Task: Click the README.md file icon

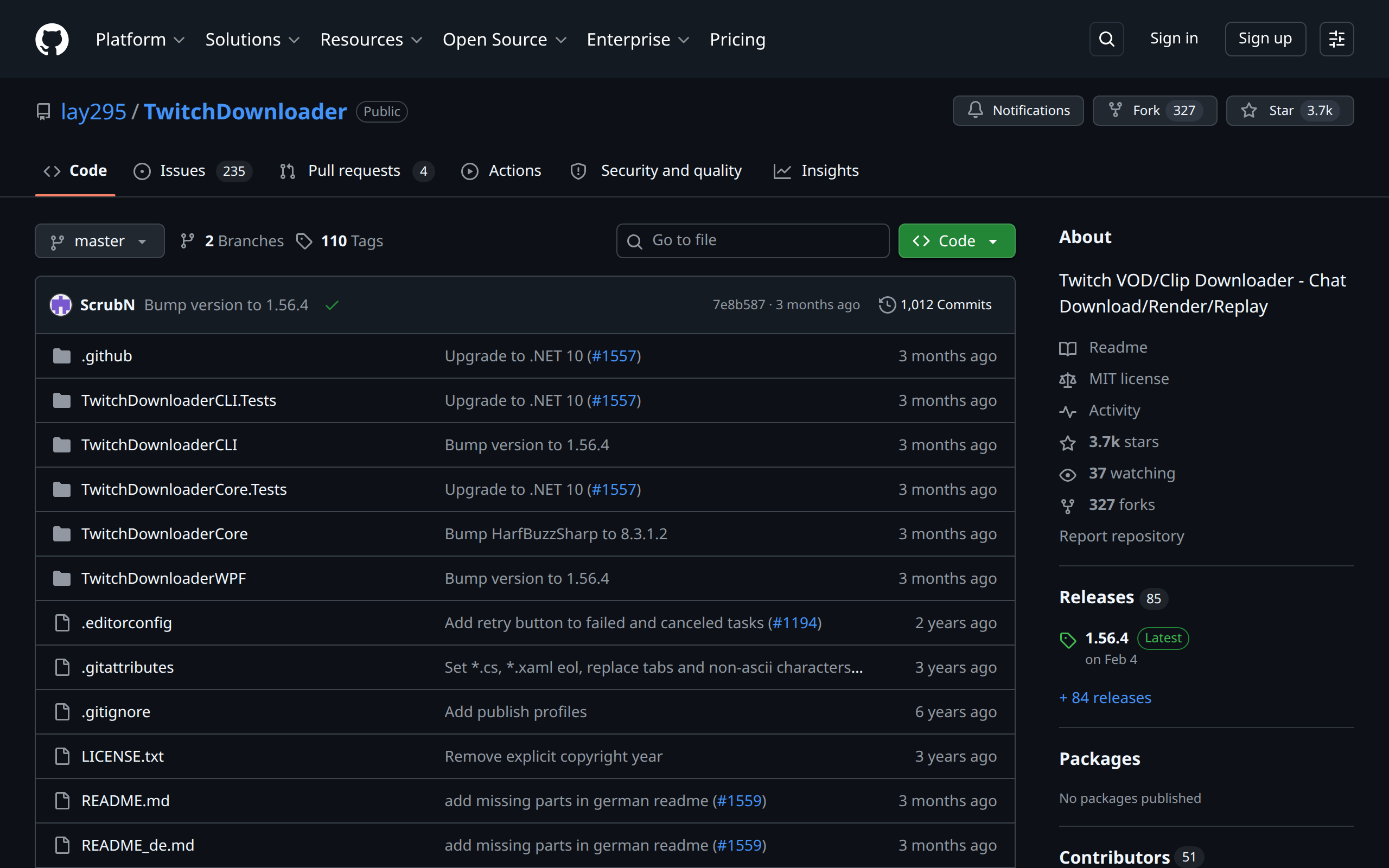Action: click(x=62, y=801)
